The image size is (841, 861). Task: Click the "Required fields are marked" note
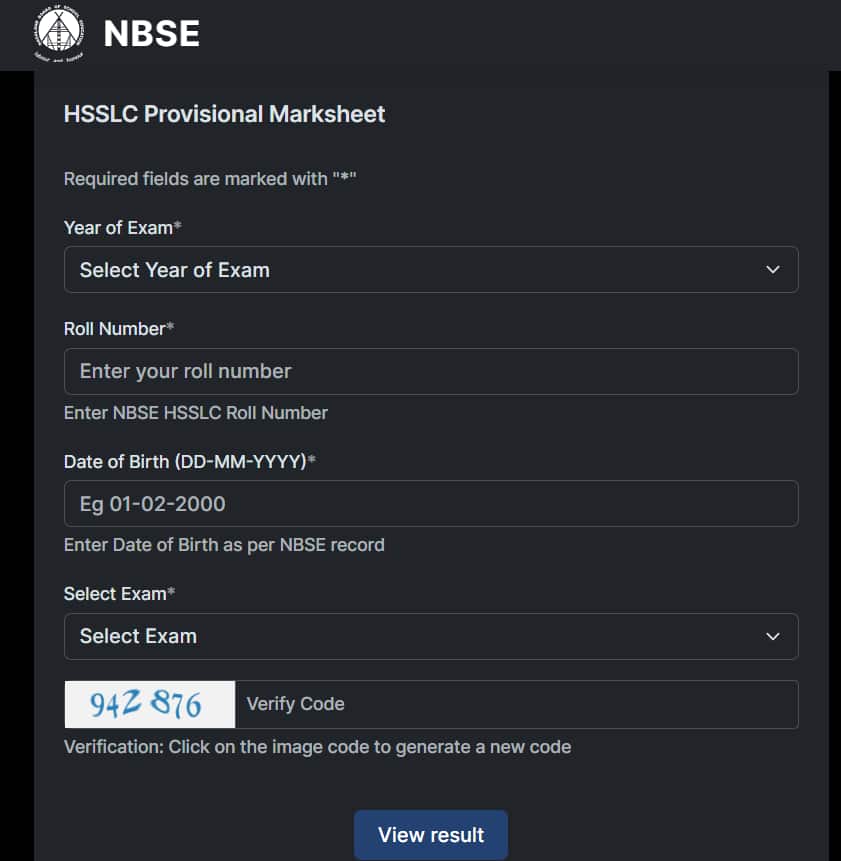(x=210, y=179)
